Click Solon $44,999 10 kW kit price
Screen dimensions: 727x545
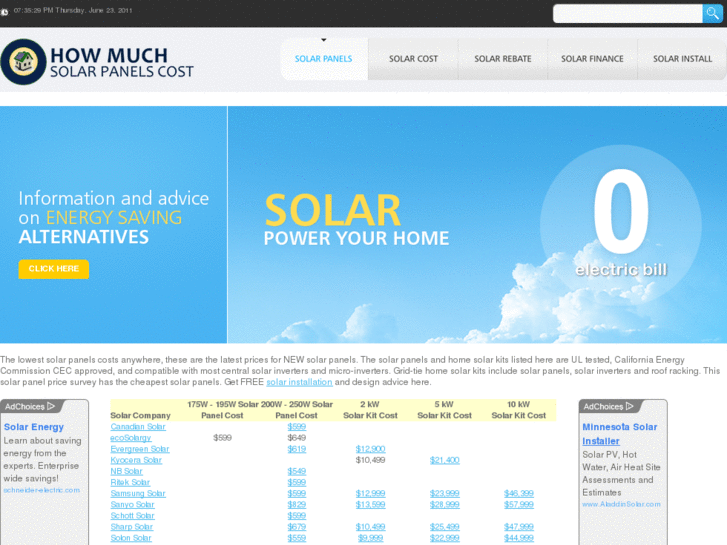(519, 538)
